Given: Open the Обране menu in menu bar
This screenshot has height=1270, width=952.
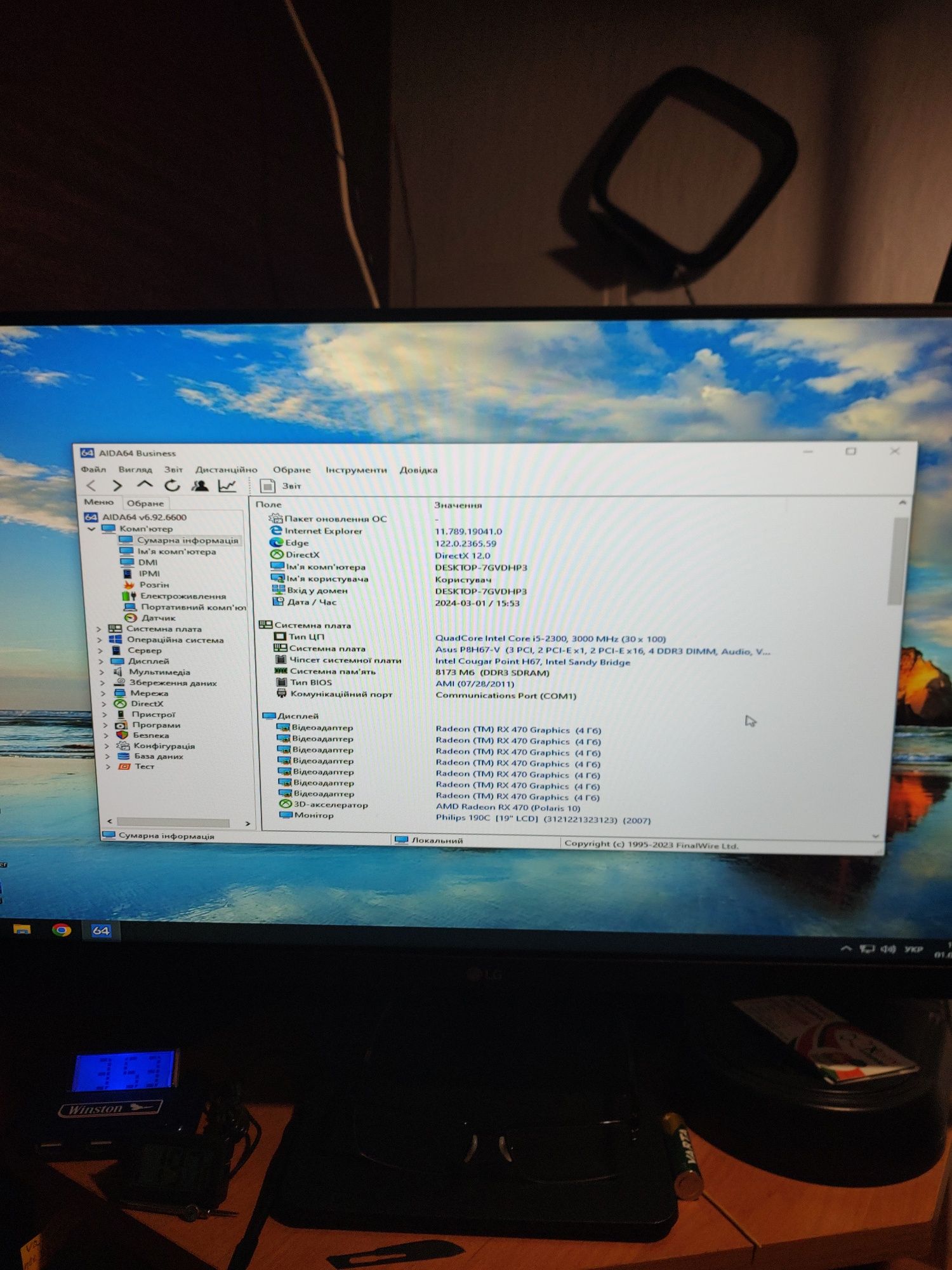Looking at the screenshot, I should pos(291,470).
